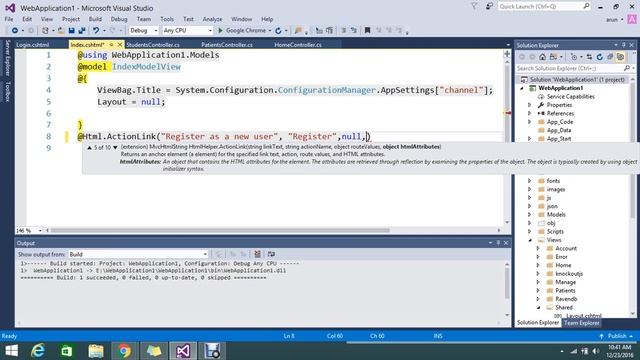Switch to the HomeController.cs tab

point(298,45)
